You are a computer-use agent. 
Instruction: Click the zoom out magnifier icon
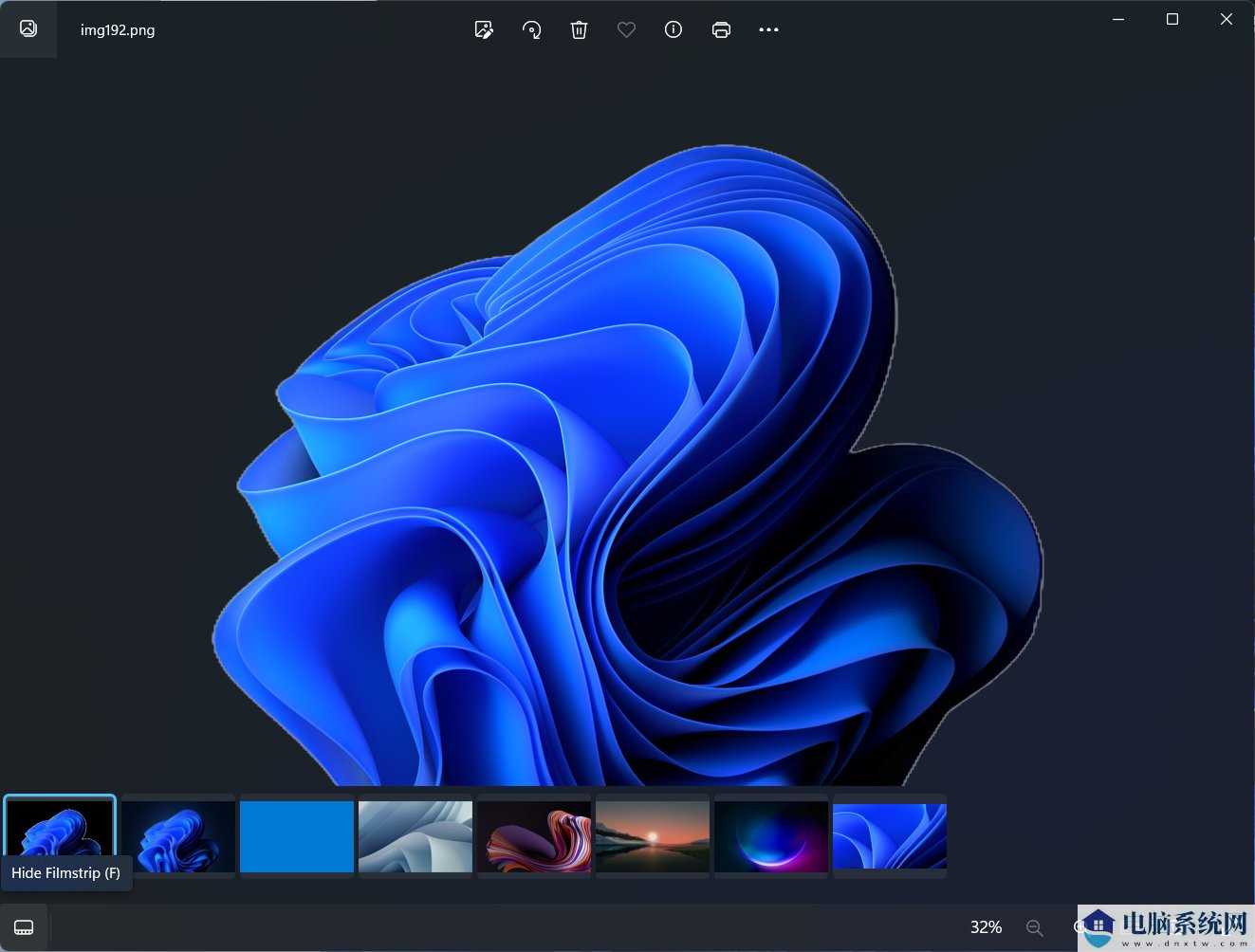click(1034, 927)
